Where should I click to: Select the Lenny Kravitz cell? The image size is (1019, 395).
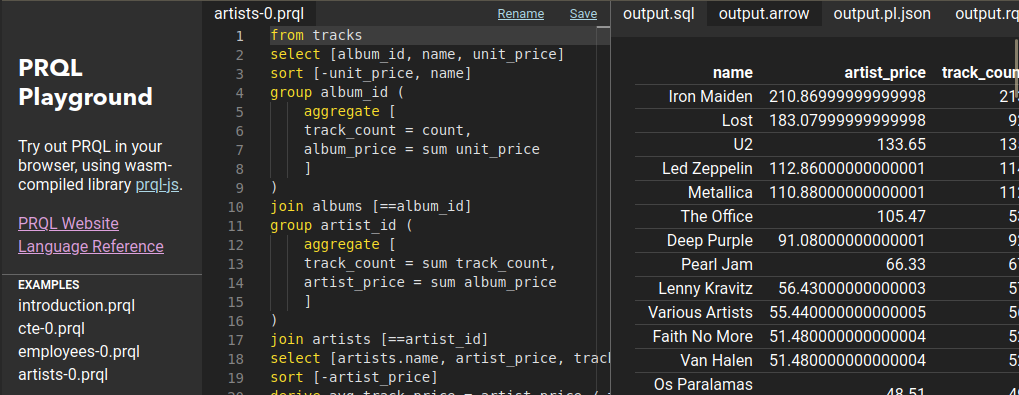[705, 288]
